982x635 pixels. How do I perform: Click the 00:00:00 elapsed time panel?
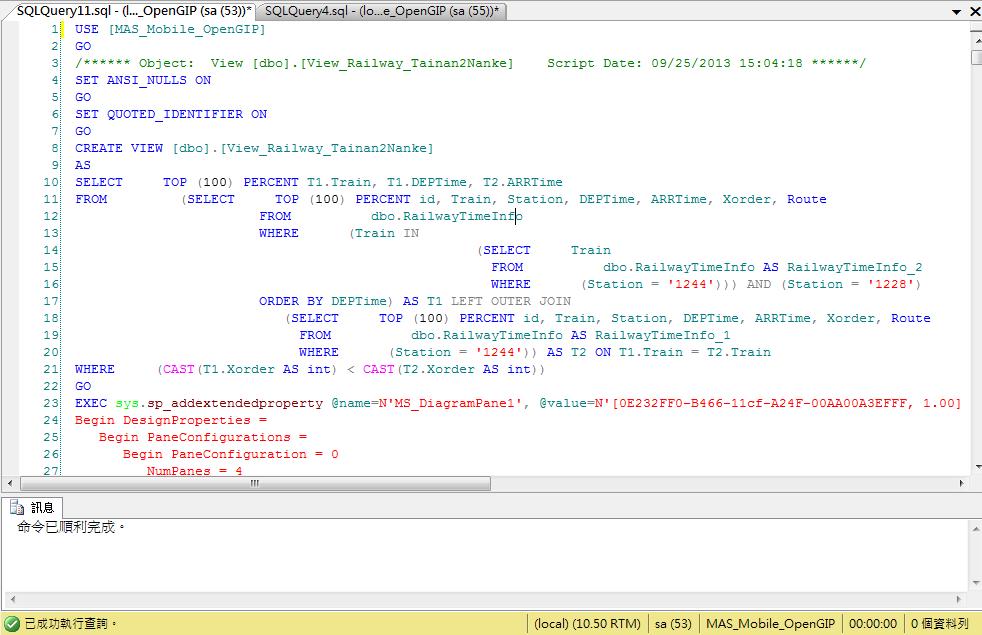click(x=871, y=623)
